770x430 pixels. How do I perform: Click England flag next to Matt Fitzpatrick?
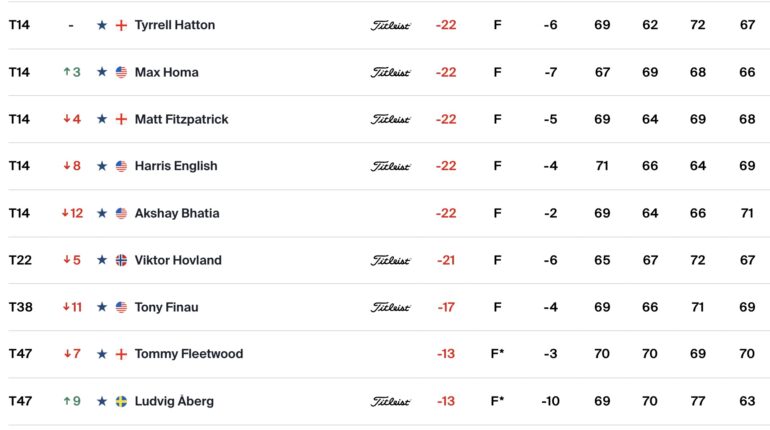click(121, 119)
